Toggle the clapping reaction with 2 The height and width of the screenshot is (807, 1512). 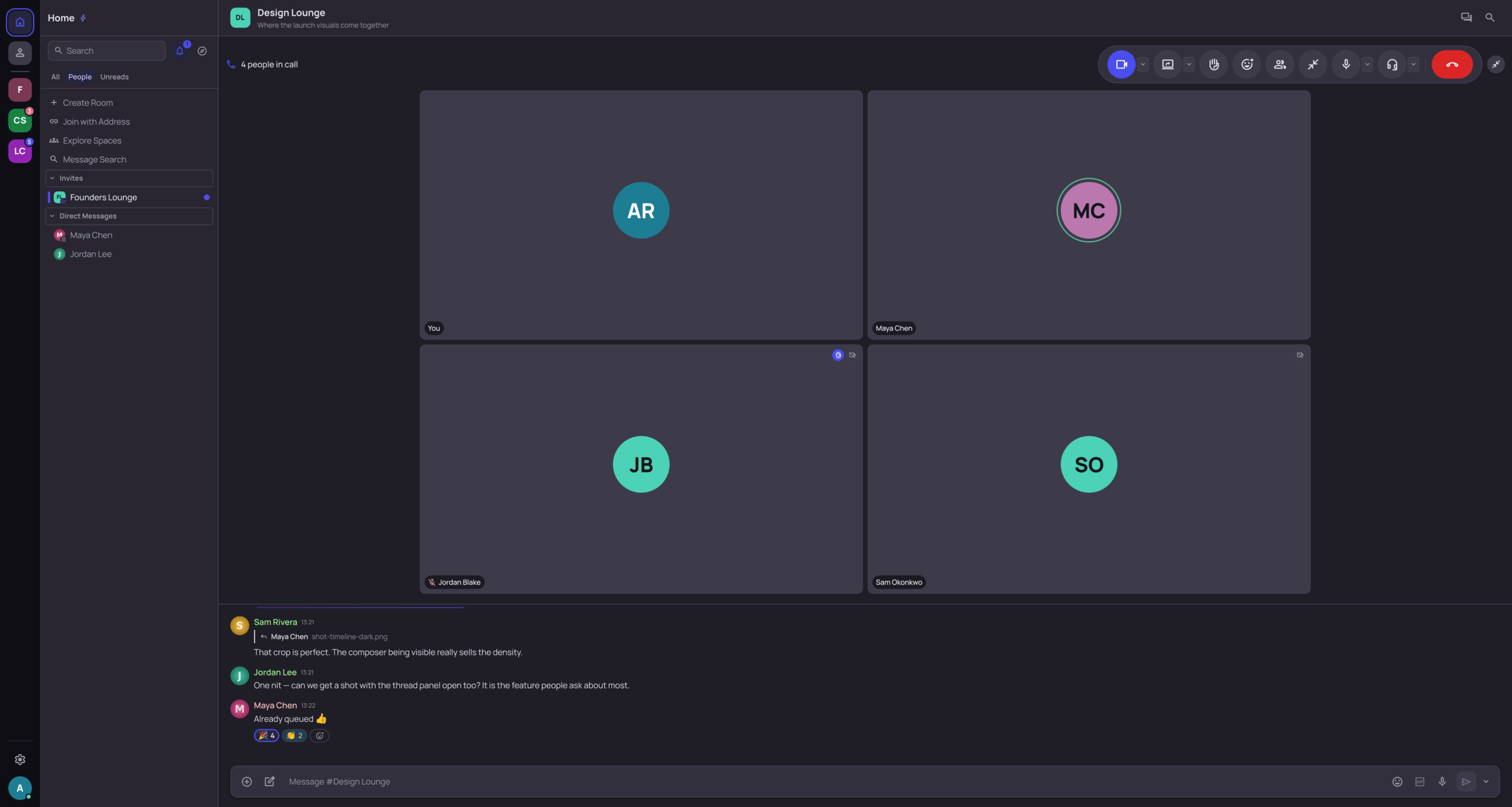tap(294, 736)
